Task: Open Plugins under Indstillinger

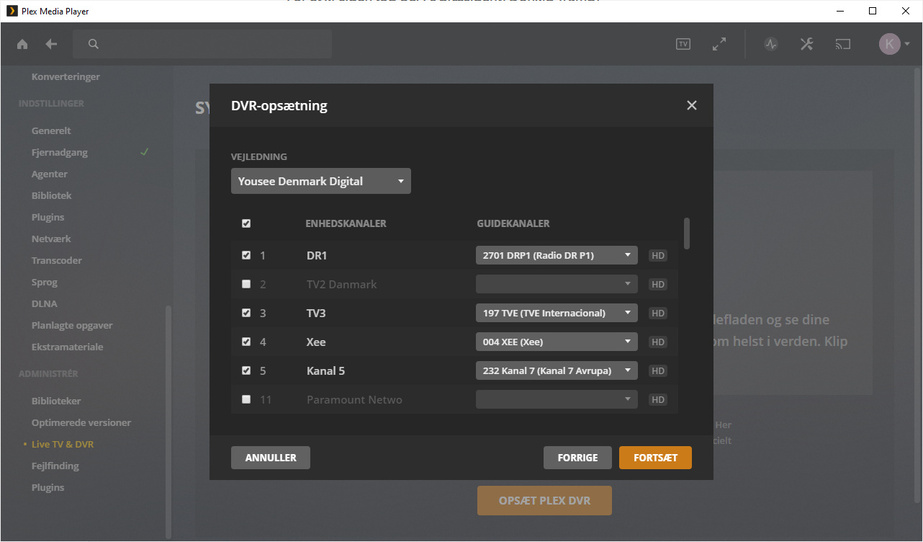Action: click(48, 217)
